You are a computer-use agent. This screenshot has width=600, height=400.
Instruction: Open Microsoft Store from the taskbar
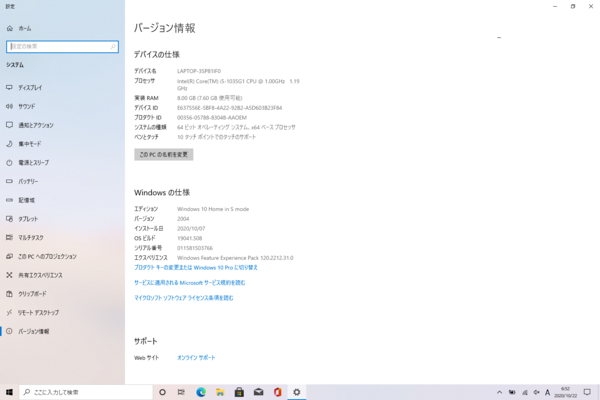(x=239, y=392)
